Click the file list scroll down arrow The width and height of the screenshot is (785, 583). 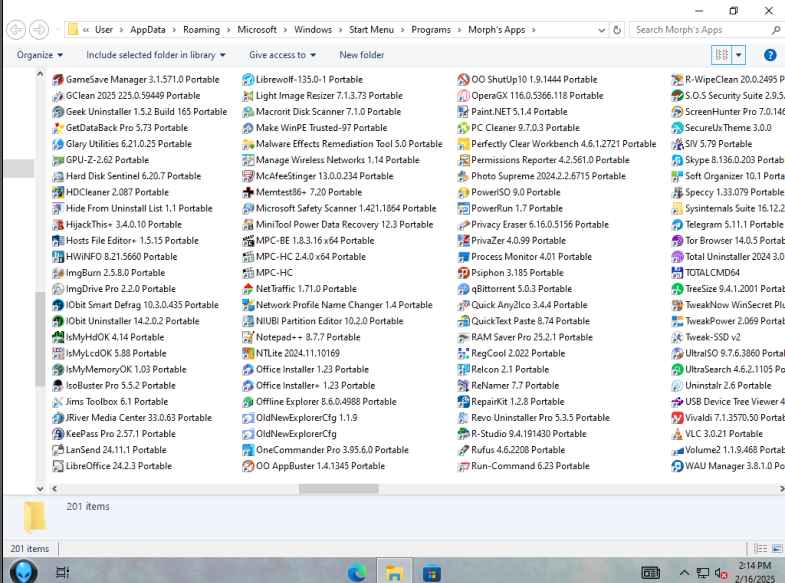[40, 488]
